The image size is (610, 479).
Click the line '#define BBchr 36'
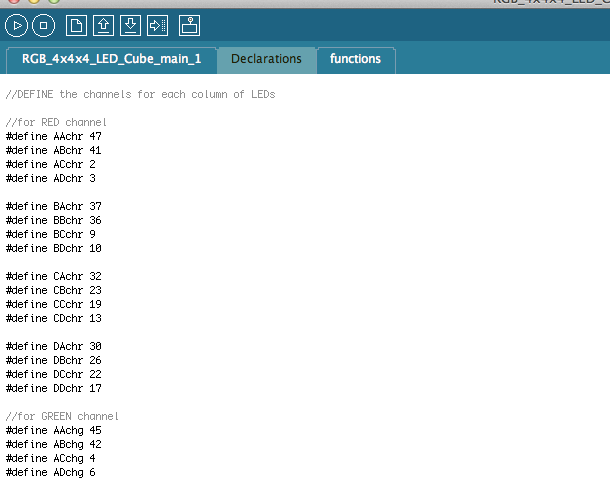point(54,220)
